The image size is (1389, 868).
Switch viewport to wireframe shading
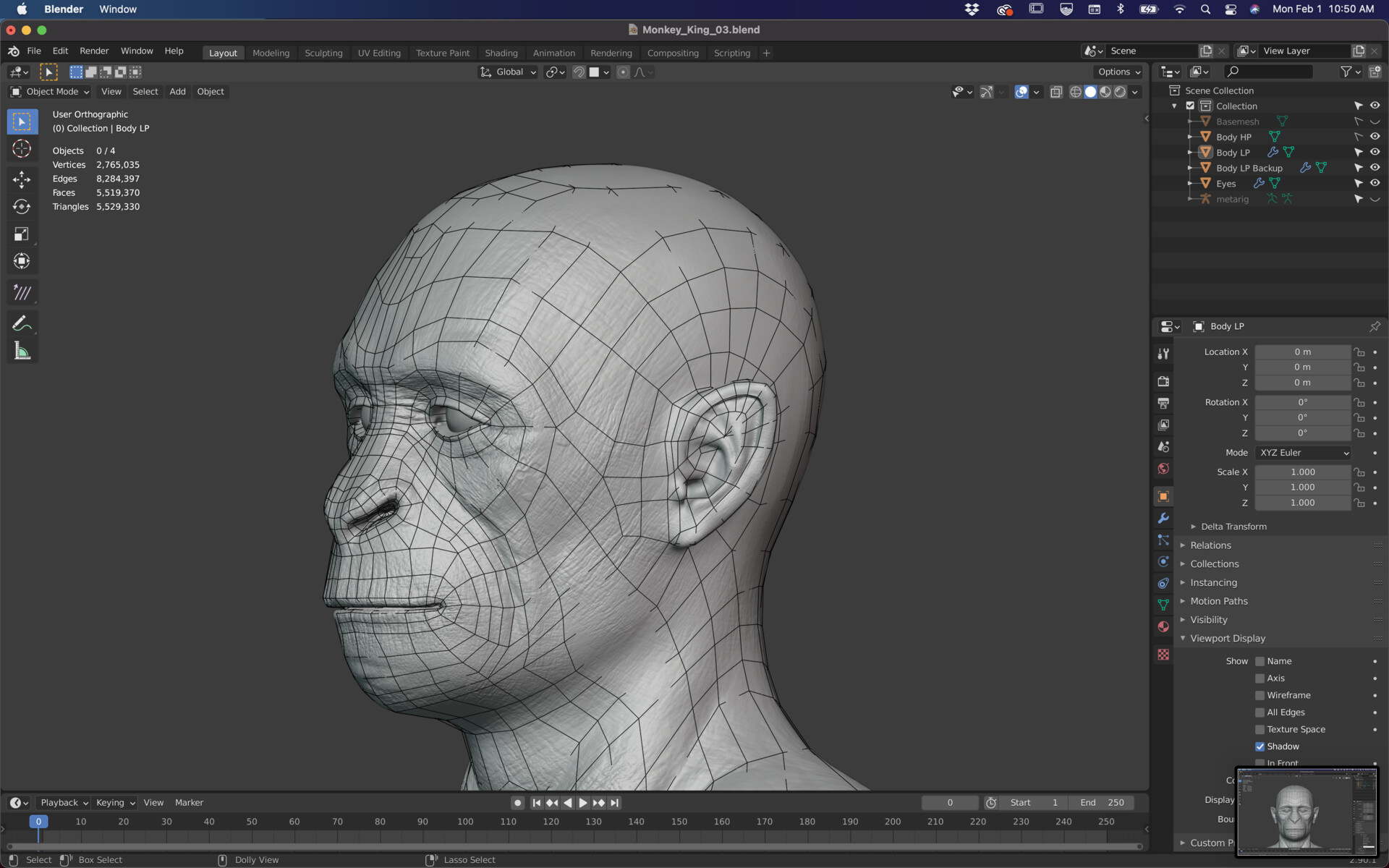coord(1076,92)
